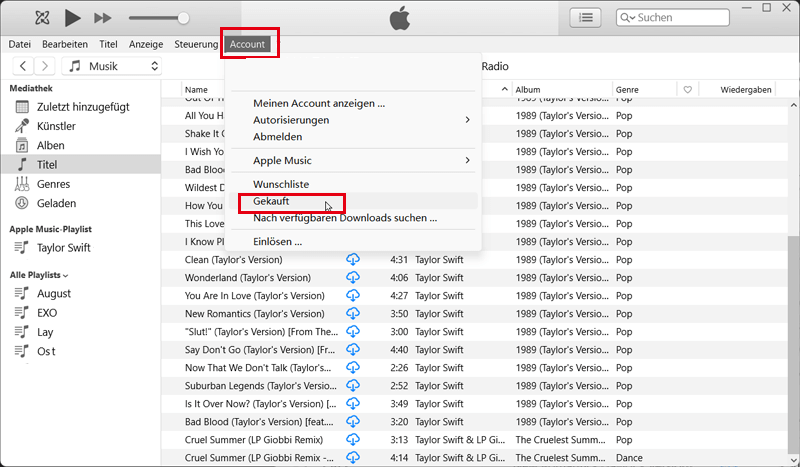Open the Titel menu in menu bar
800x467 pixels.
[x=108, y=44]
